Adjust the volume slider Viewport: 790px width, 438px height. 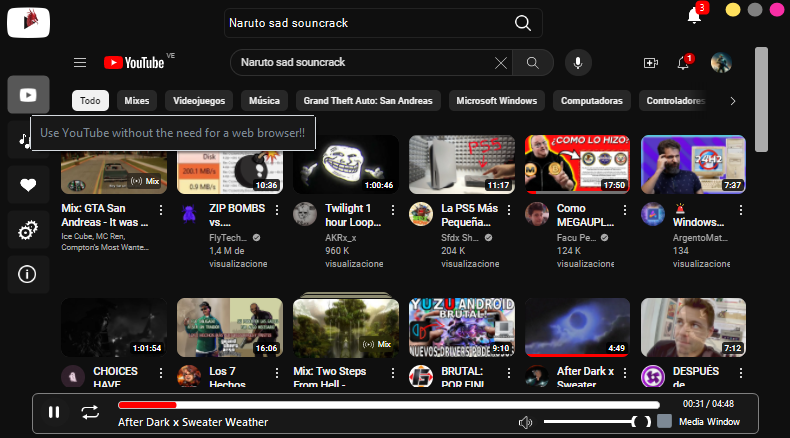[597, 421]
